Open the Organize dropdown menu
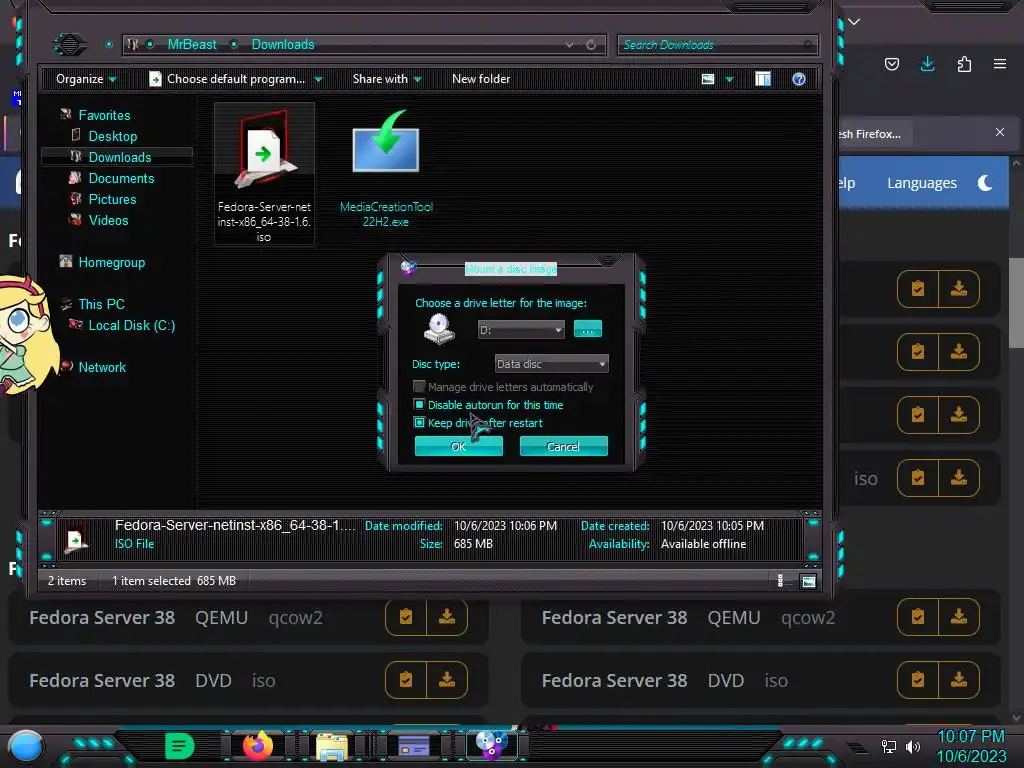The width and height of the screenshot is (1024, 768). [x=86, y=79]
